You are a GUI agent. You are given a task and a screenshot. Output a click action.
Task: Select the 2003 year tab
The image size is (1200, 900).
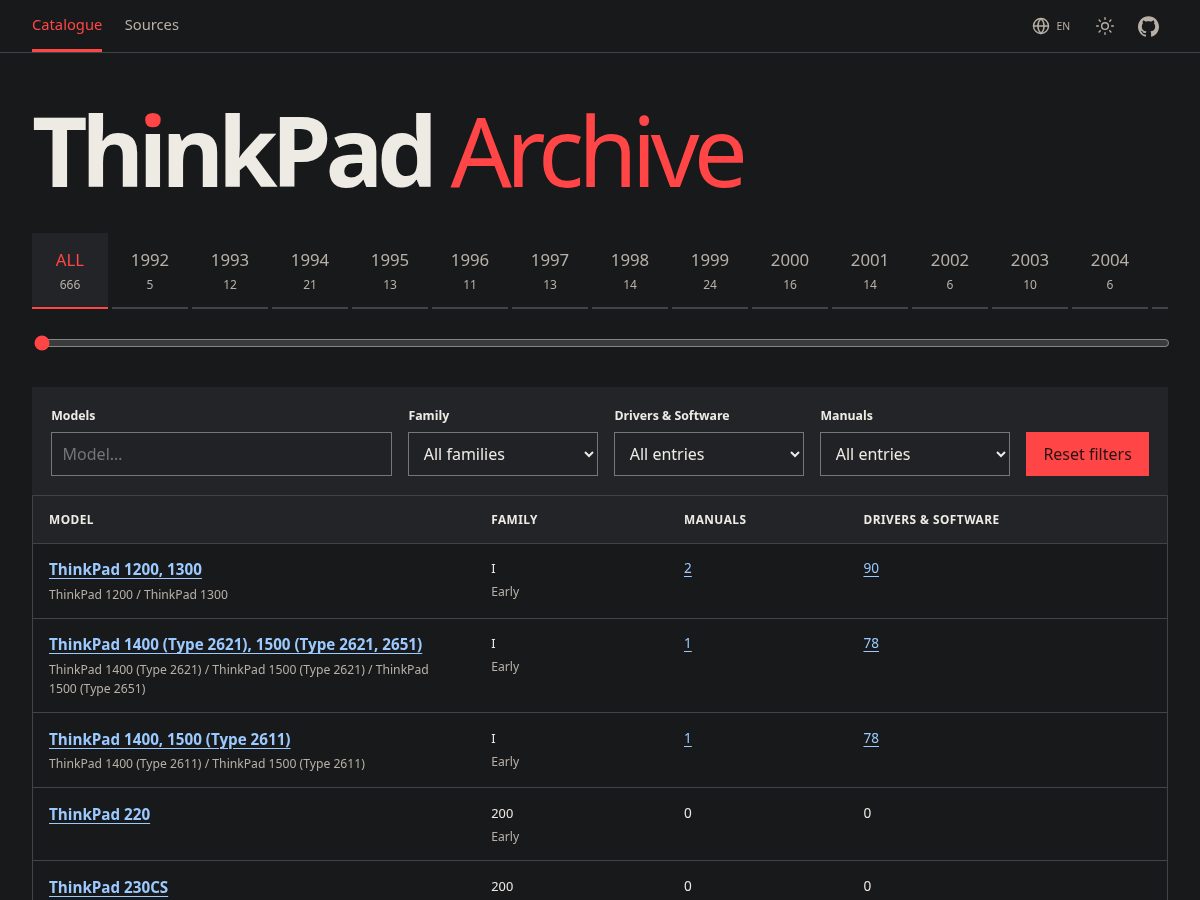coord(1030,271)
